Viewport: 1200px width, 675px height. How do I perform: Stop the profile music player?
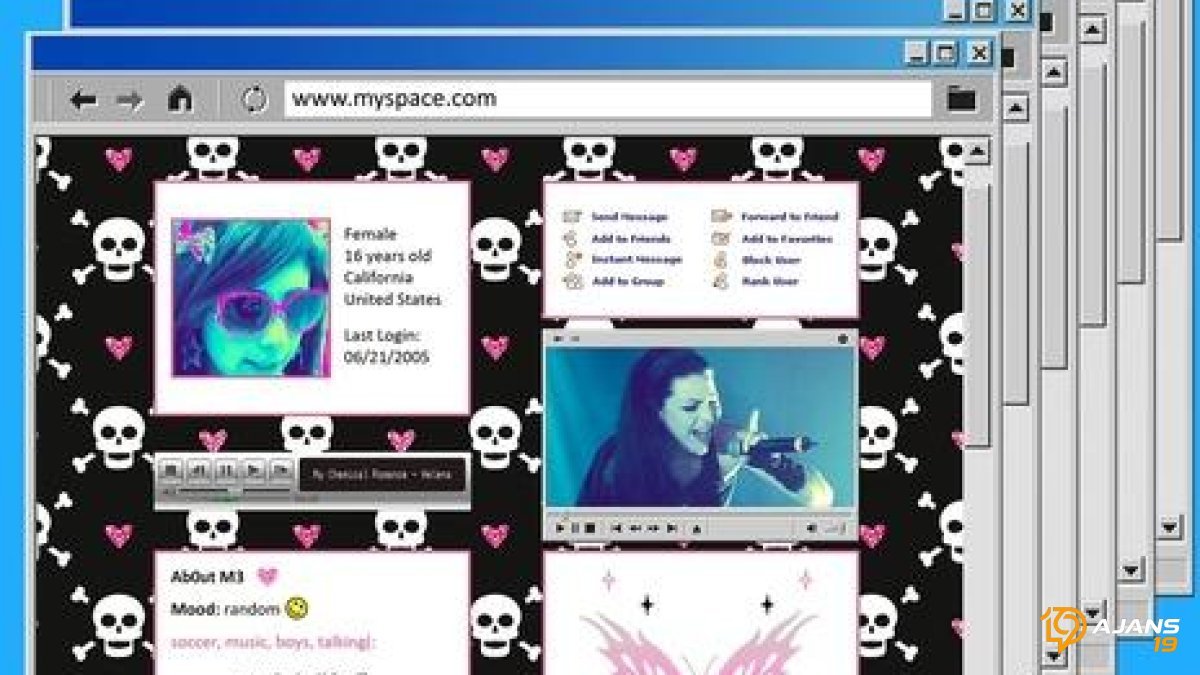click(171, 470)
